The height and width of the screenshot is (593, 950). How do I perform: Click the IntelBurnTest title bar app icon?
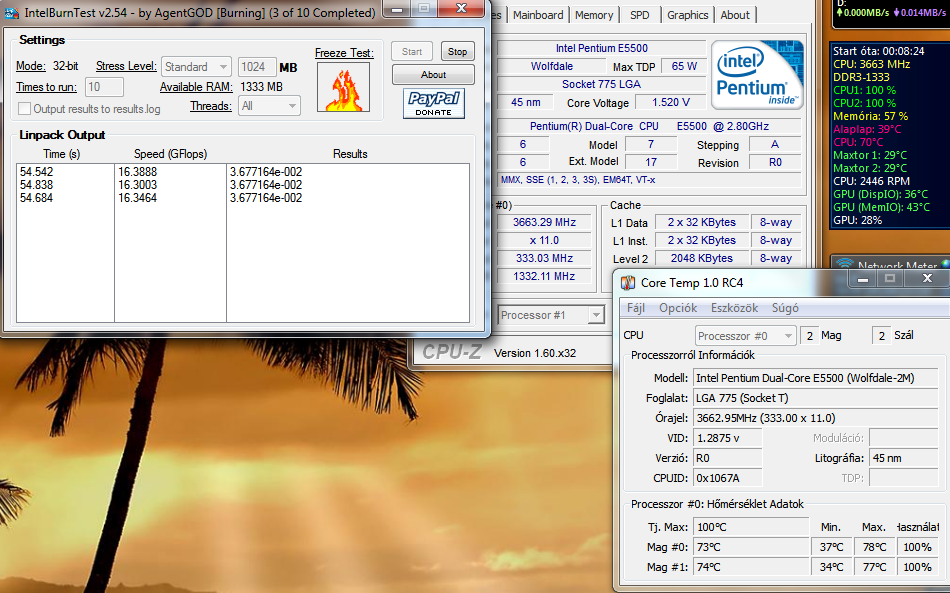pos(12,12)
